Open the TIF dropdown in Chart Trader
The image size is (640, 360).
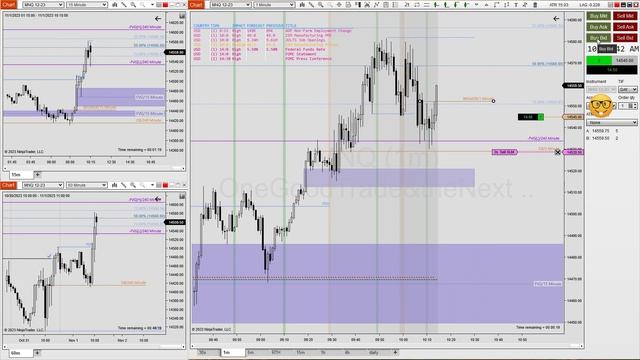(x=627, y=89)
